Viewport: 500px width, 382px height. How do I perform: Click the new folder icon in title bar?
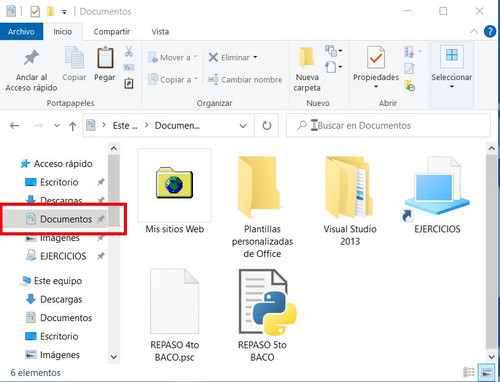coord(50,12)
